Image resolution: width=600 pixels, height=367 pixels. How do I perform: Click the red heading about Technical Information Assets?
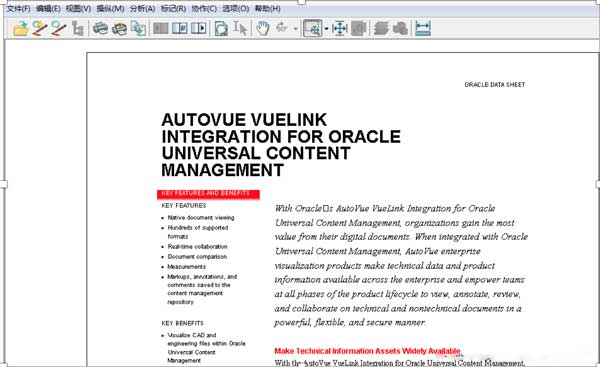click(367, 351)
